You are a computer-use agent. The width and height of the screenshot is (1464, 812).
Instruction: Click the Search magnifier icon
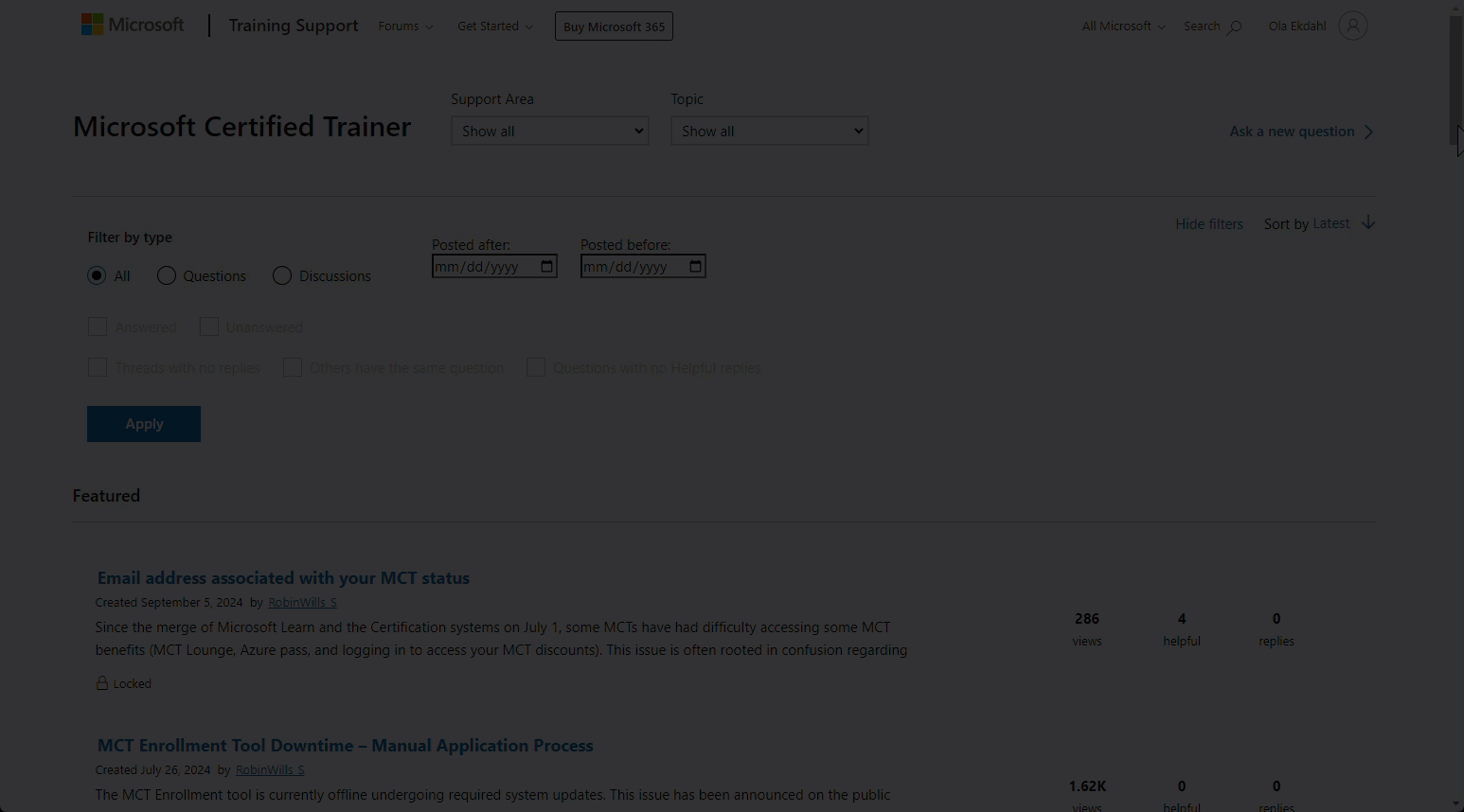[1235, 27]
